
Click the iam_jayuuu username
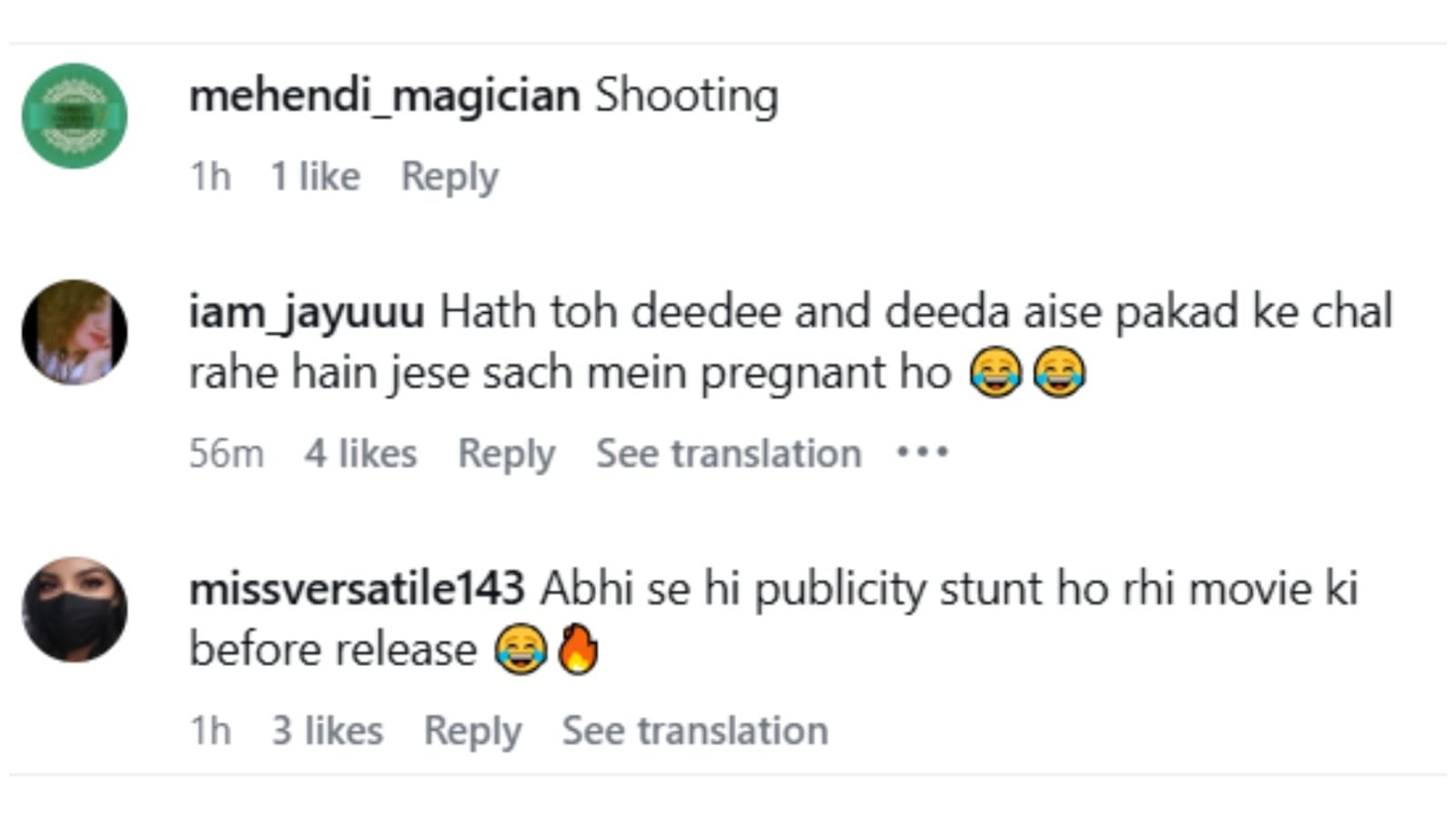(x=307, y=312)
